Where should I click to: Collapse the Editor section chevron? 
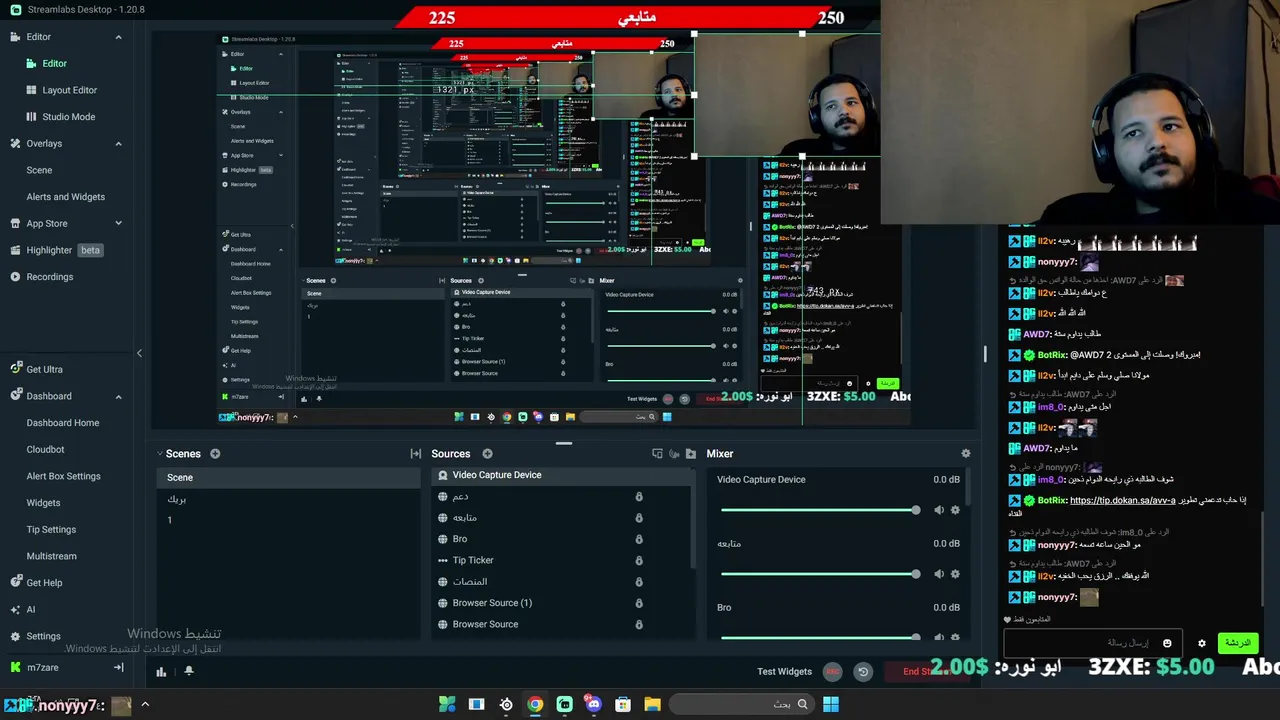tap(118, 37)
